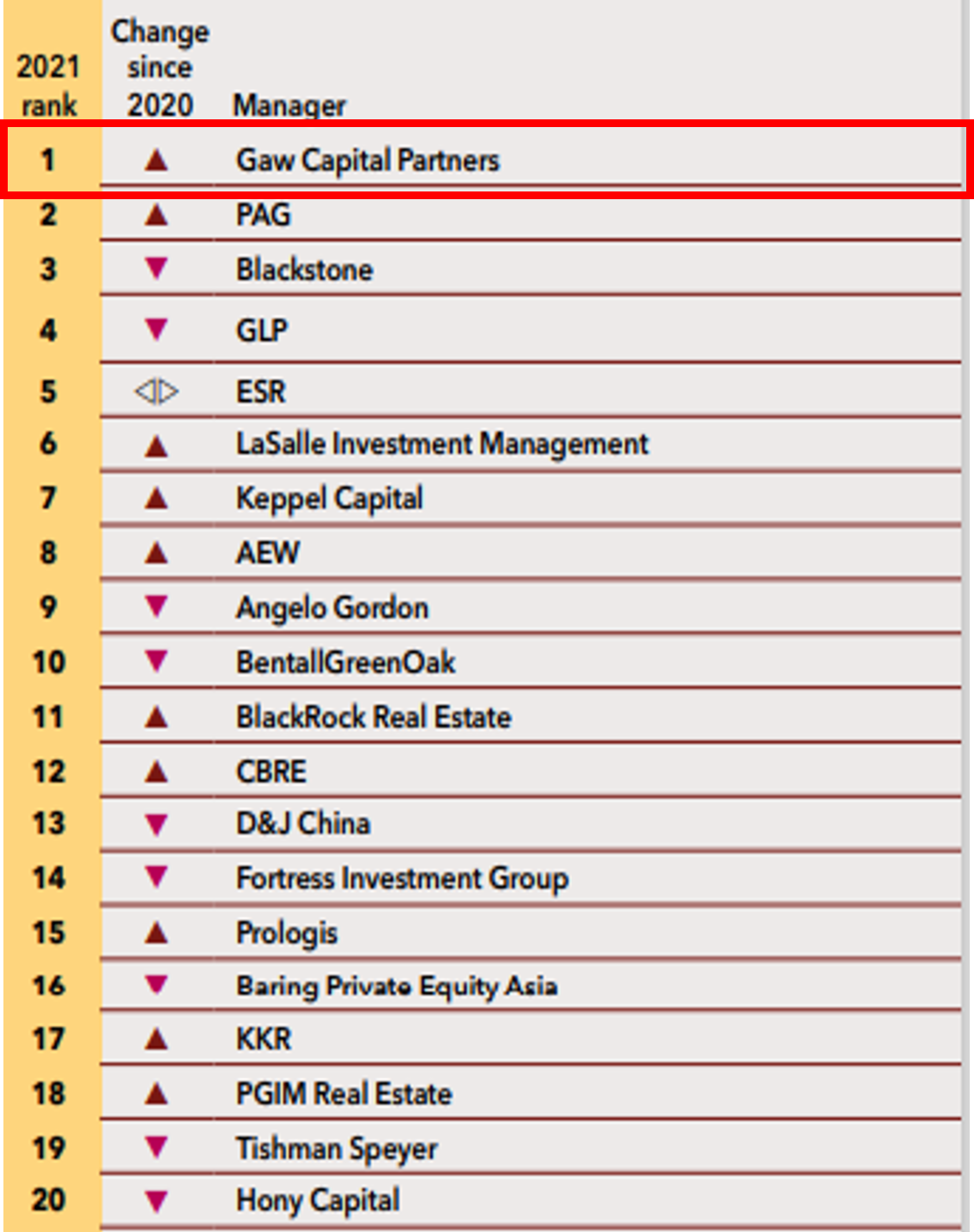Click the Manager column header
Screen dimensions: 974x1232
point(289,106)
